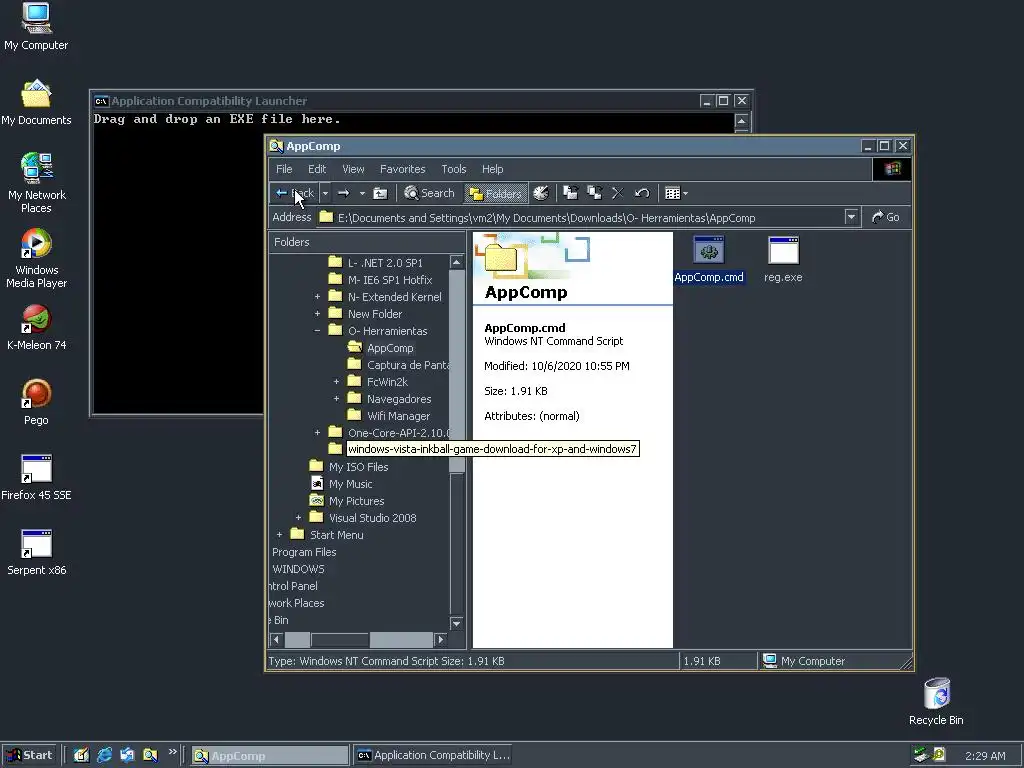Click the Start button
This screenshot has height=768, width=1024.
pyautogui.click(x=29, y=756)
